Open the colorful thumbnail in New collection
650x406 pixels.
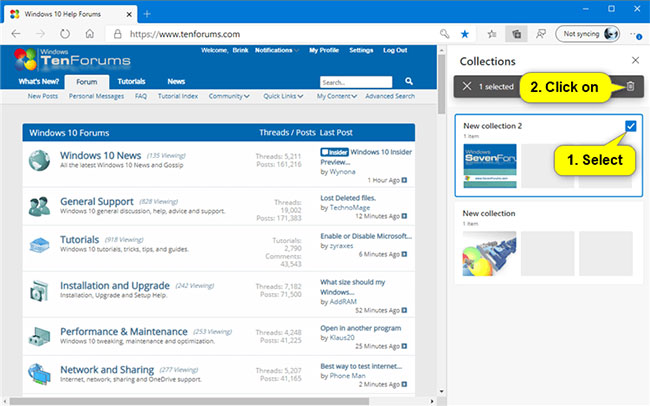[490, 253]
